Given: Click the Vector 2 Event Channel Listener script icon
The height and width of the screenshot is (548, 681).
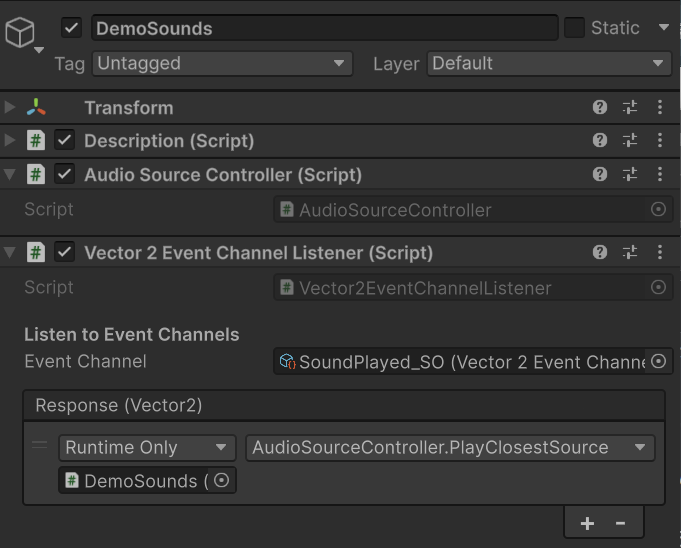Looking at the screenshot, I should coord(36,253).
